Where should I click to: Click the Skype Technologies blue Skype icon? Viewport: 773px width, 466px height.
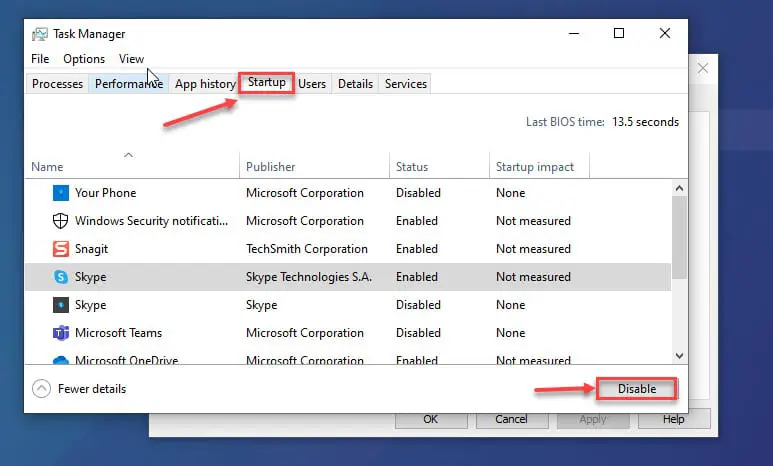pos(61,277)
